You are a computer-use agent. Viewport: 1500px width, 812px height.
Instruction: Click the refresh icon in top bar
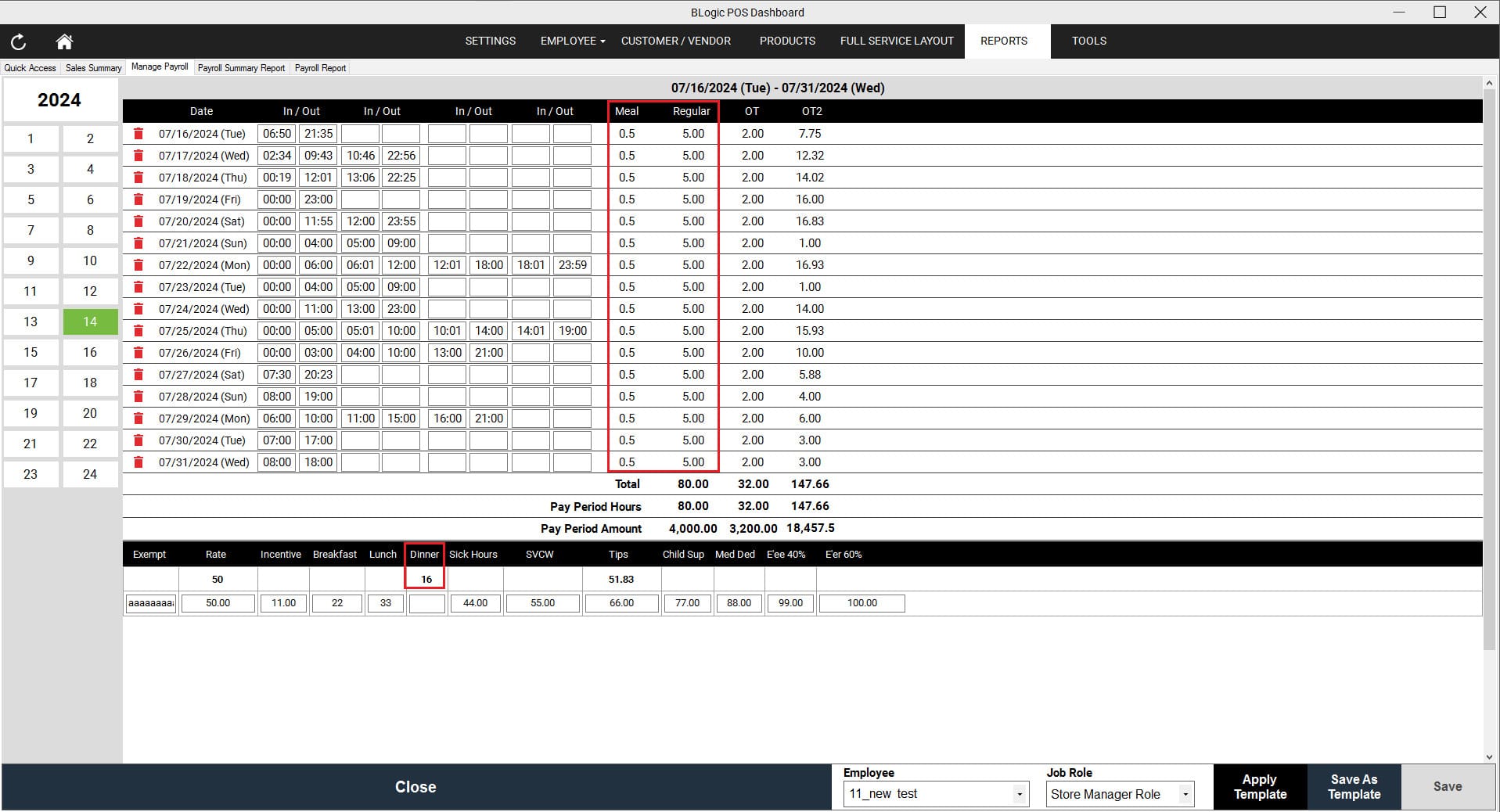tap(18, 41)
